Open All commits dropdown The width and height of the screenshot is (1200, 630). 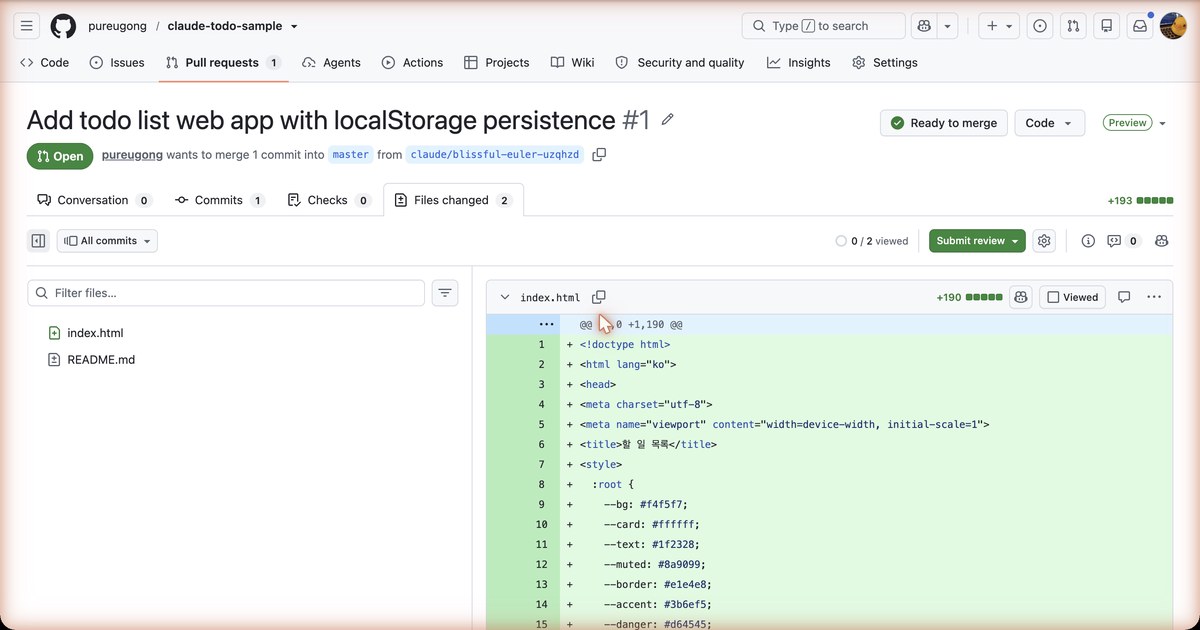pos(107,241)
